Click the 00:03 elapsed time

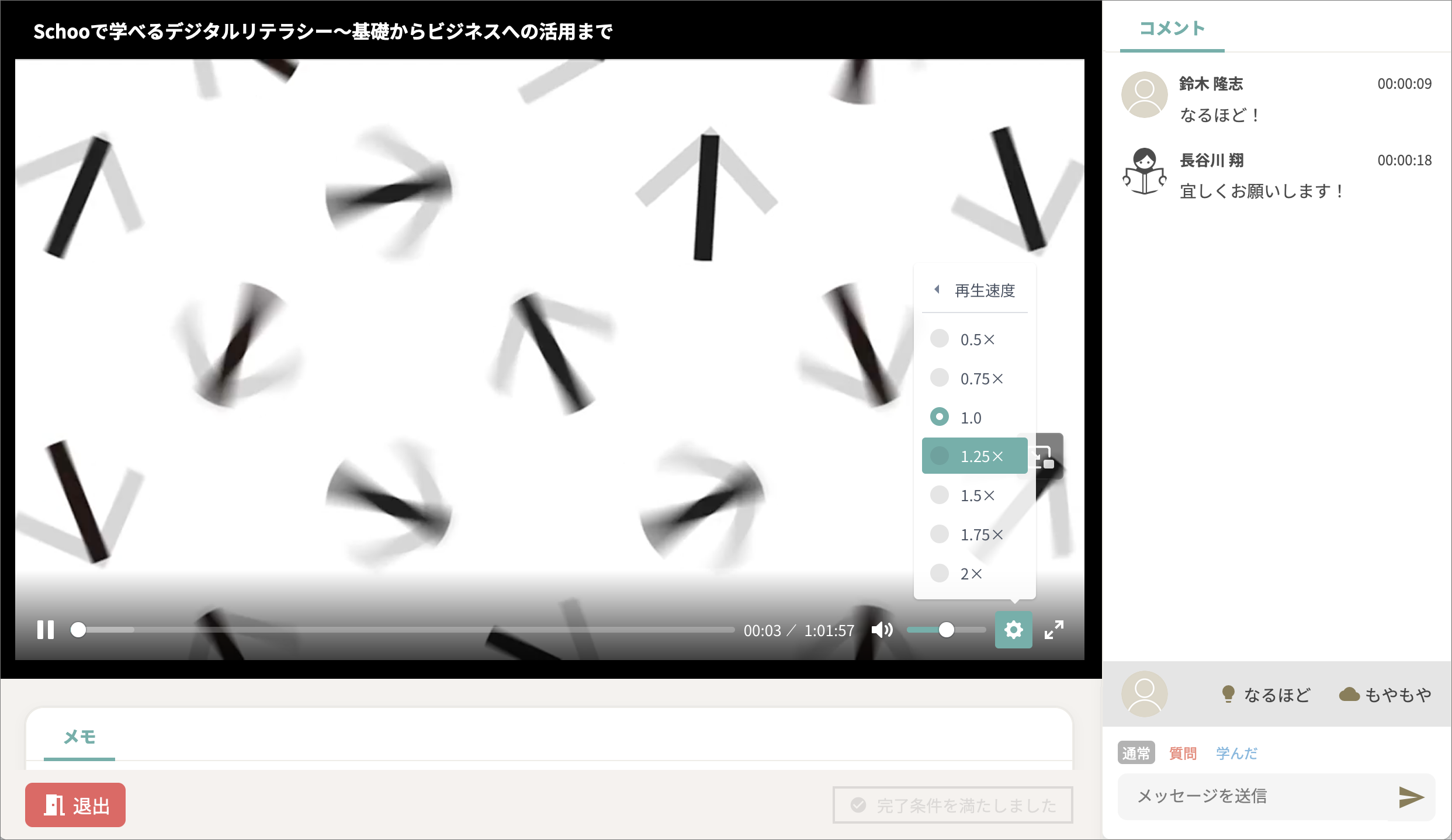(x=762, y=631)
